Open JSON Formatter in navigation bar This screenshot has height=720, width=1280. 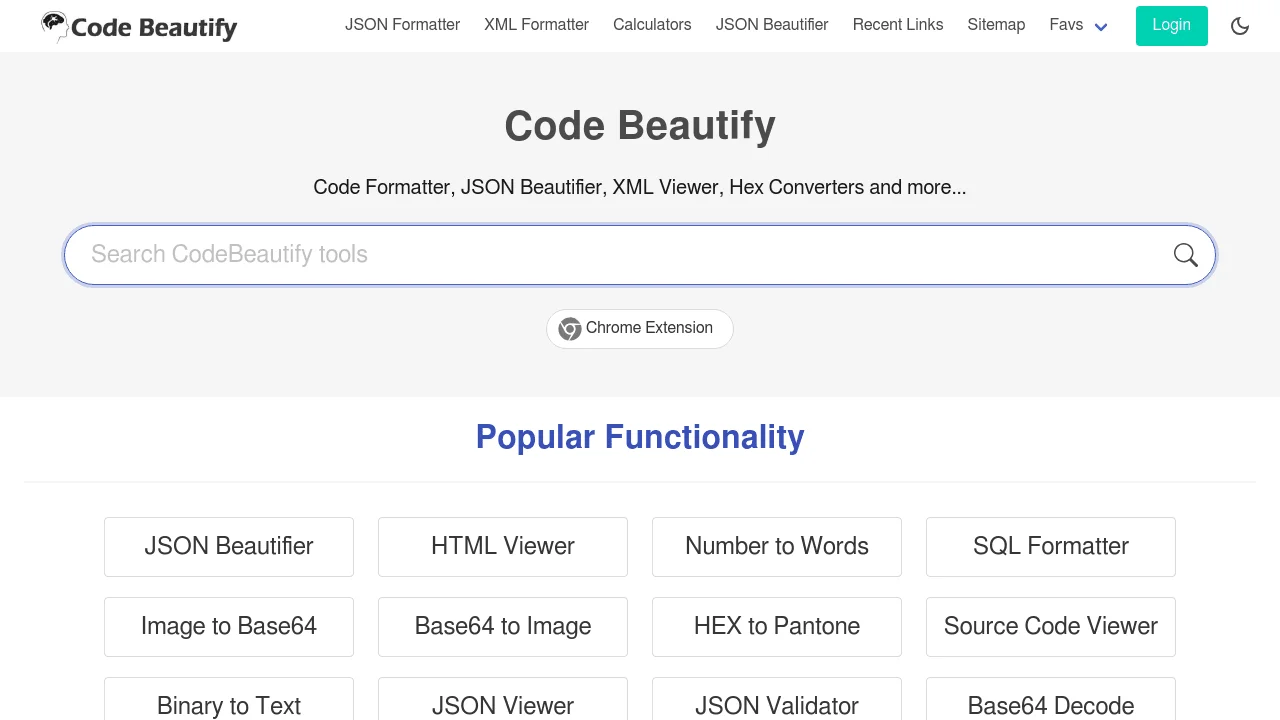click(402, 25)
